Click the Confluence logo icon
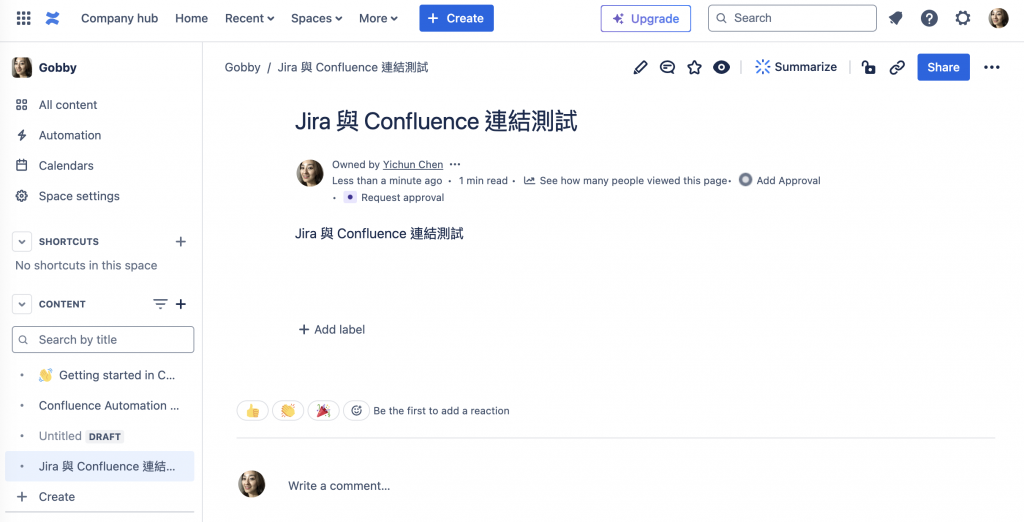This screenshot has width=1024, height=522. pyautogui.click(x=53, y=18)
